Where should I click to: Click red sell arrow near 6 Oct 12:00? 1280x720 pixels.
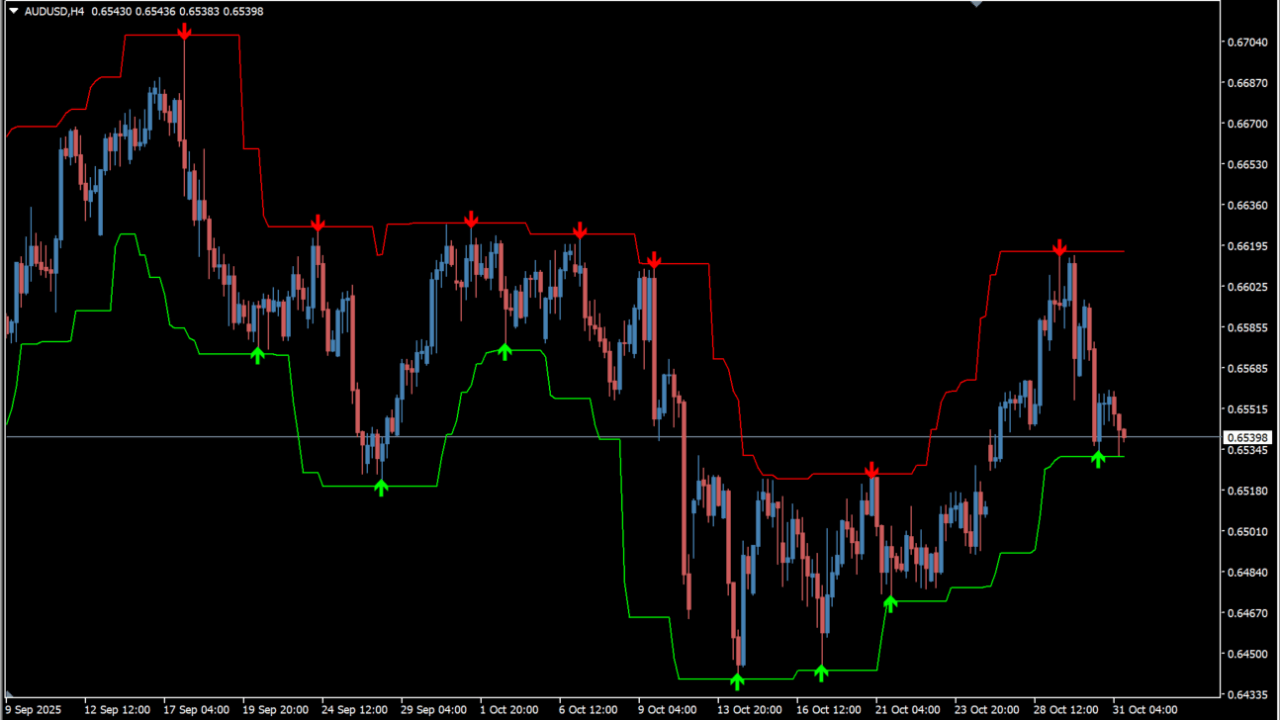point(580,230)
